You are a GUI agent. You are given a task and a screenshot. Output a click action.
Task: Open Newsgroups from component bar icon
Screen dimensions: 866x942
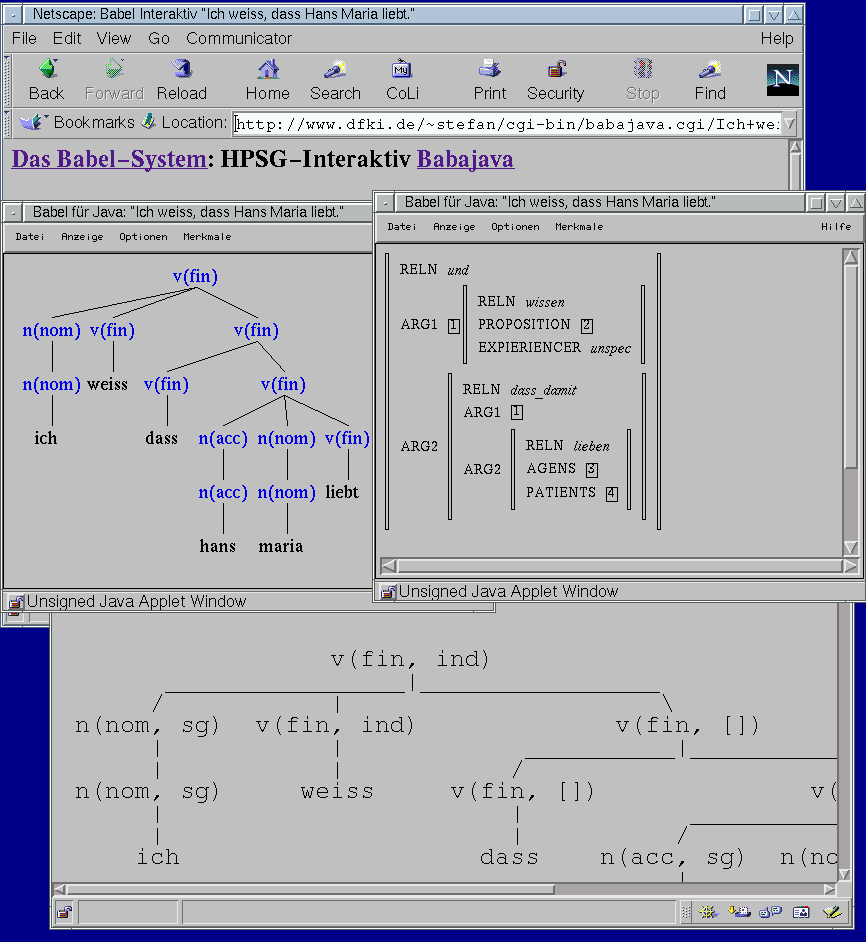[x=770, y=912]
